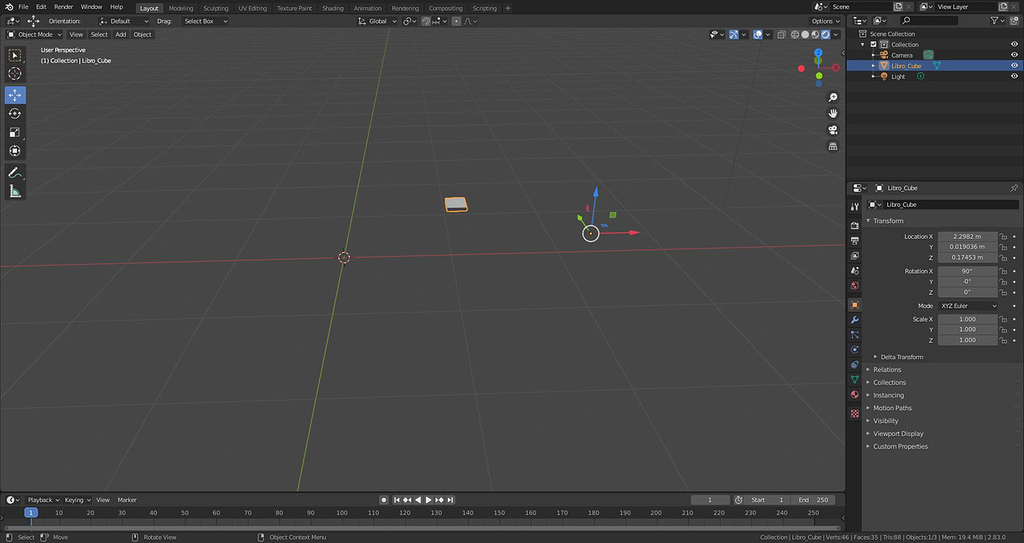The image size is (1024, 543).
Task: Open World properties tab
Action: click(854, 286)
